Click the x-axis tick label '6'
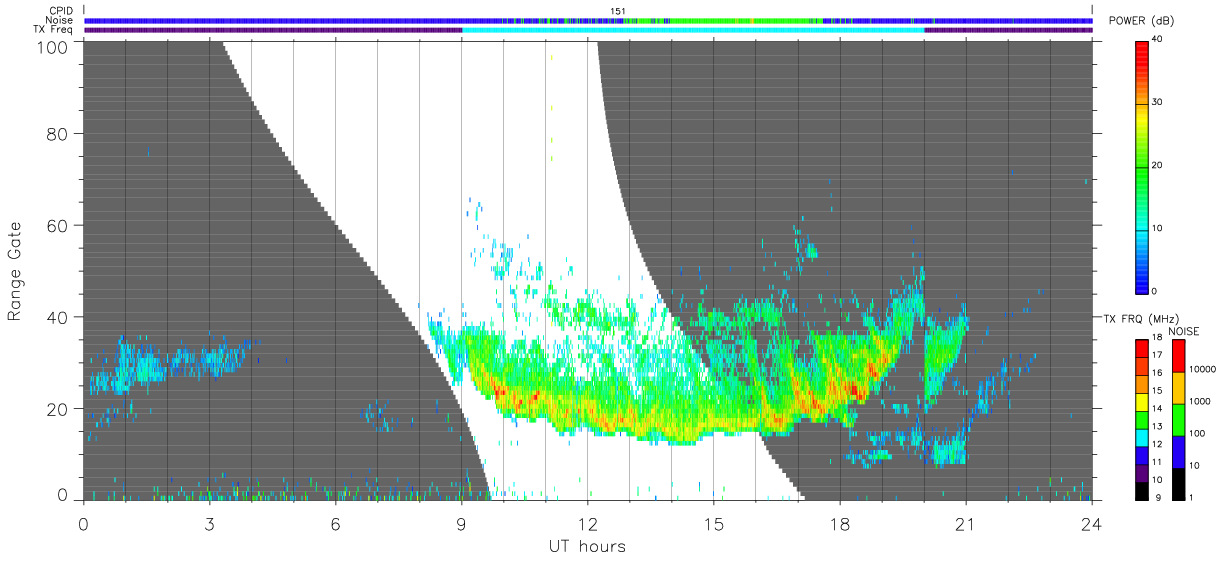Viewport: 1228px width, 567px height. [335, 522]
